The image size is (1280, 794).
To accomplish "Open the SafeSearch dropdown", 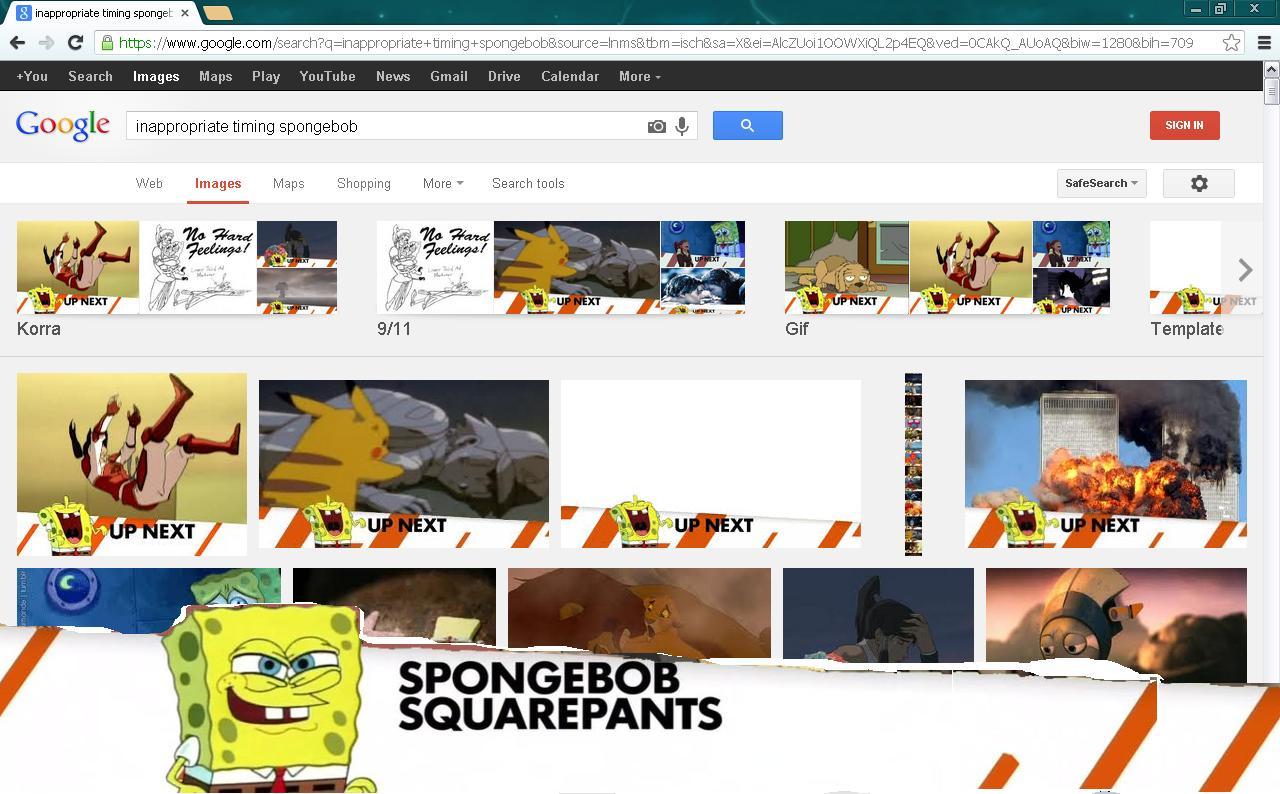I will [1101, 183].
